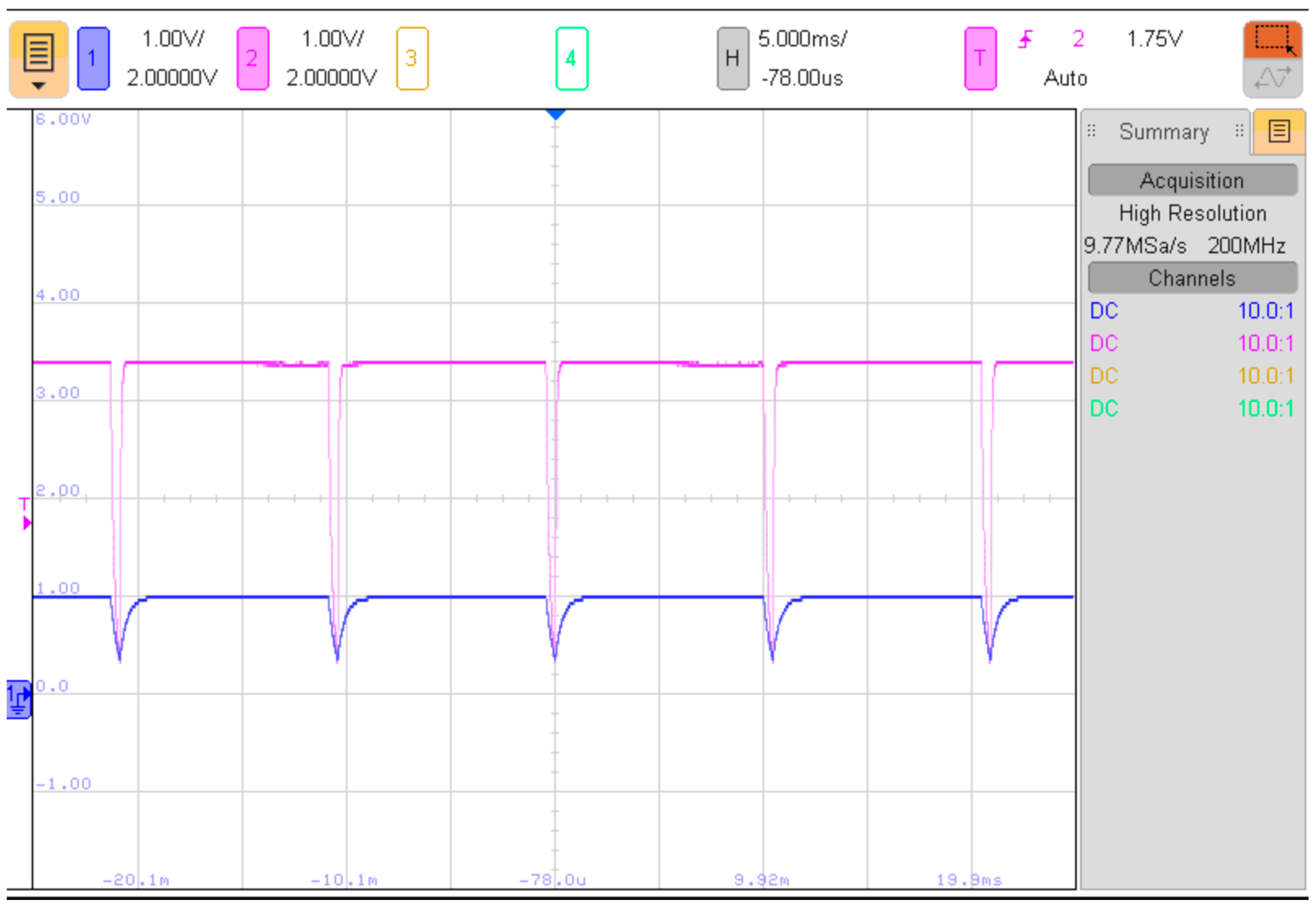Toggle channel 1 button
Screen dimensions: 1316x910
tap(93, 59)
